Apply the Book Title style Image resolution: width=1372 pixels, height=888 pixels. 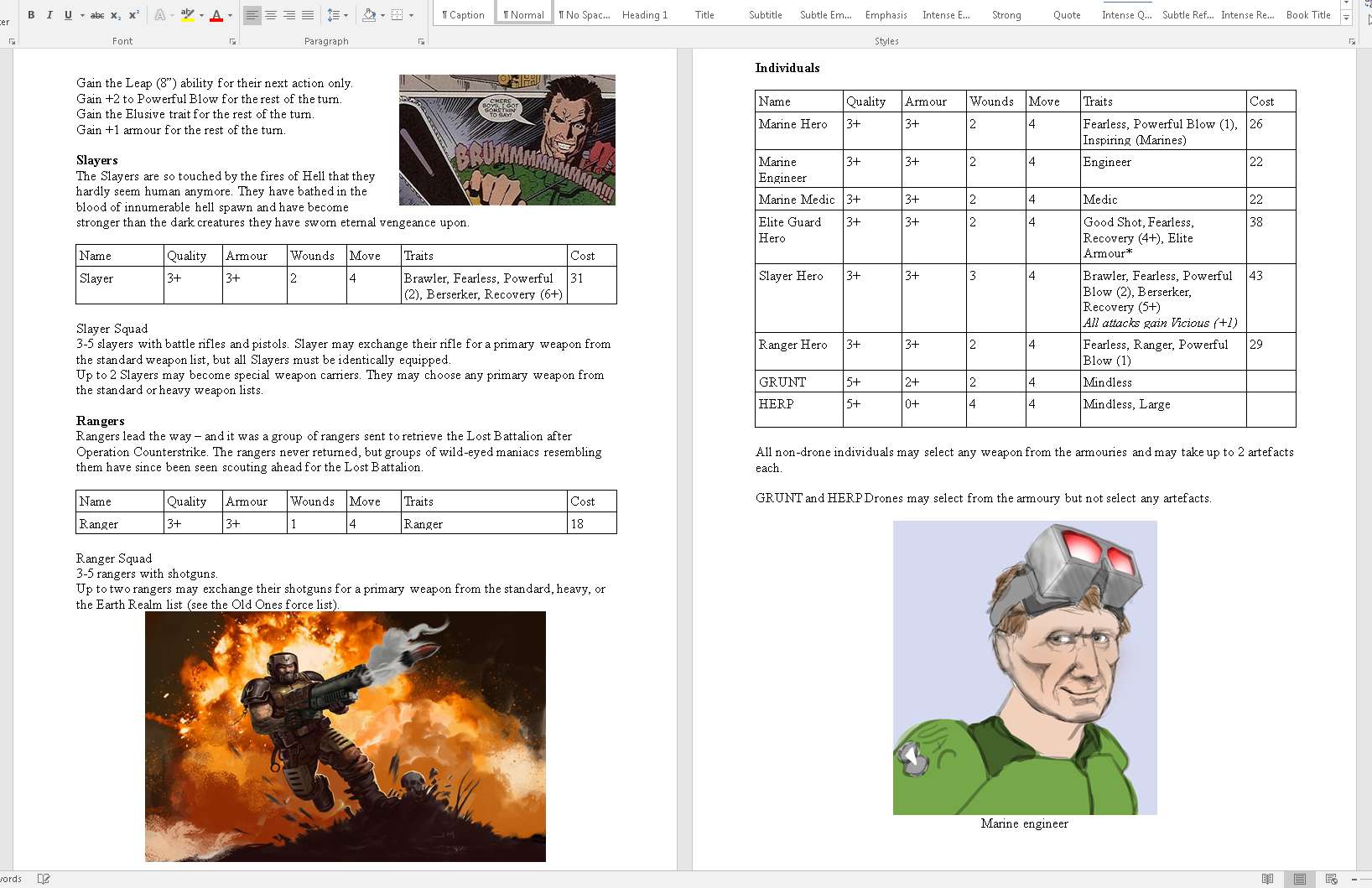pos(1308,15)
